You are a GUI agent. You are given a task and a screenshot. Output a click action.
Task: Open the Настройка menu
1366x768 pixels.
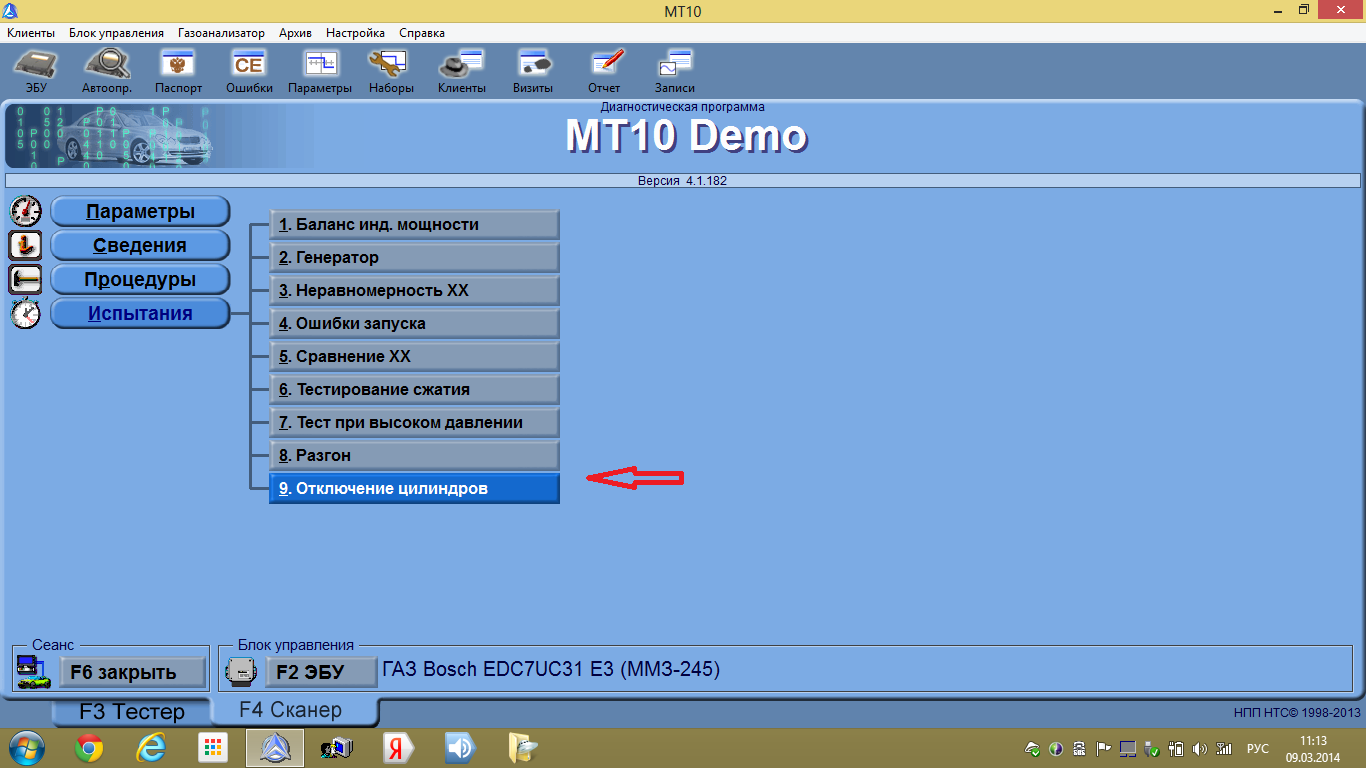pos(356,32)
